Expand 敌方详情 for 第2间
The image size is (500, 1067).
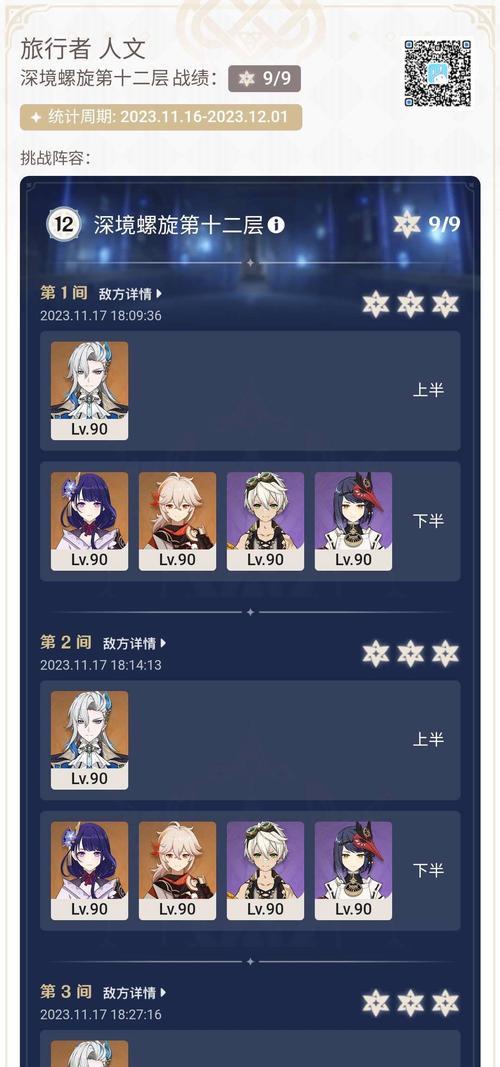(x=135, y=643)
